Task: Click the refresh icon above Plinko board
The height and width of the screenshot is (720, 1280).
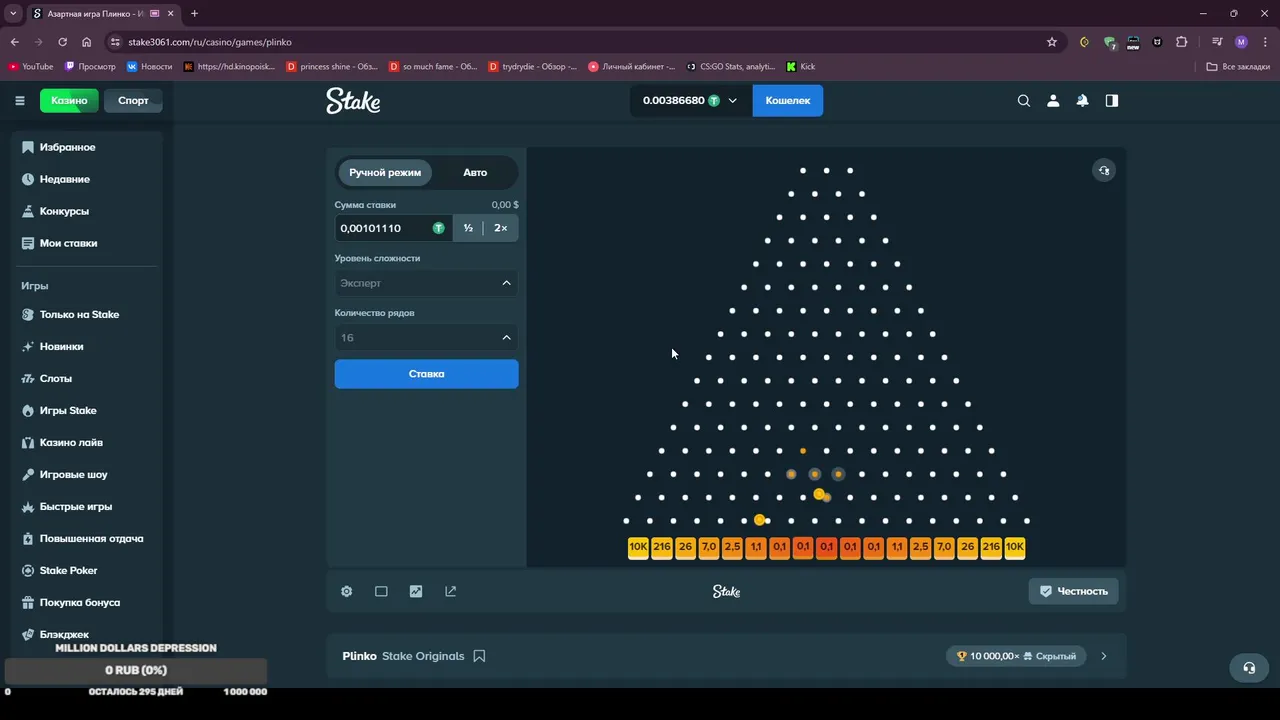Action: (1104, 170)
